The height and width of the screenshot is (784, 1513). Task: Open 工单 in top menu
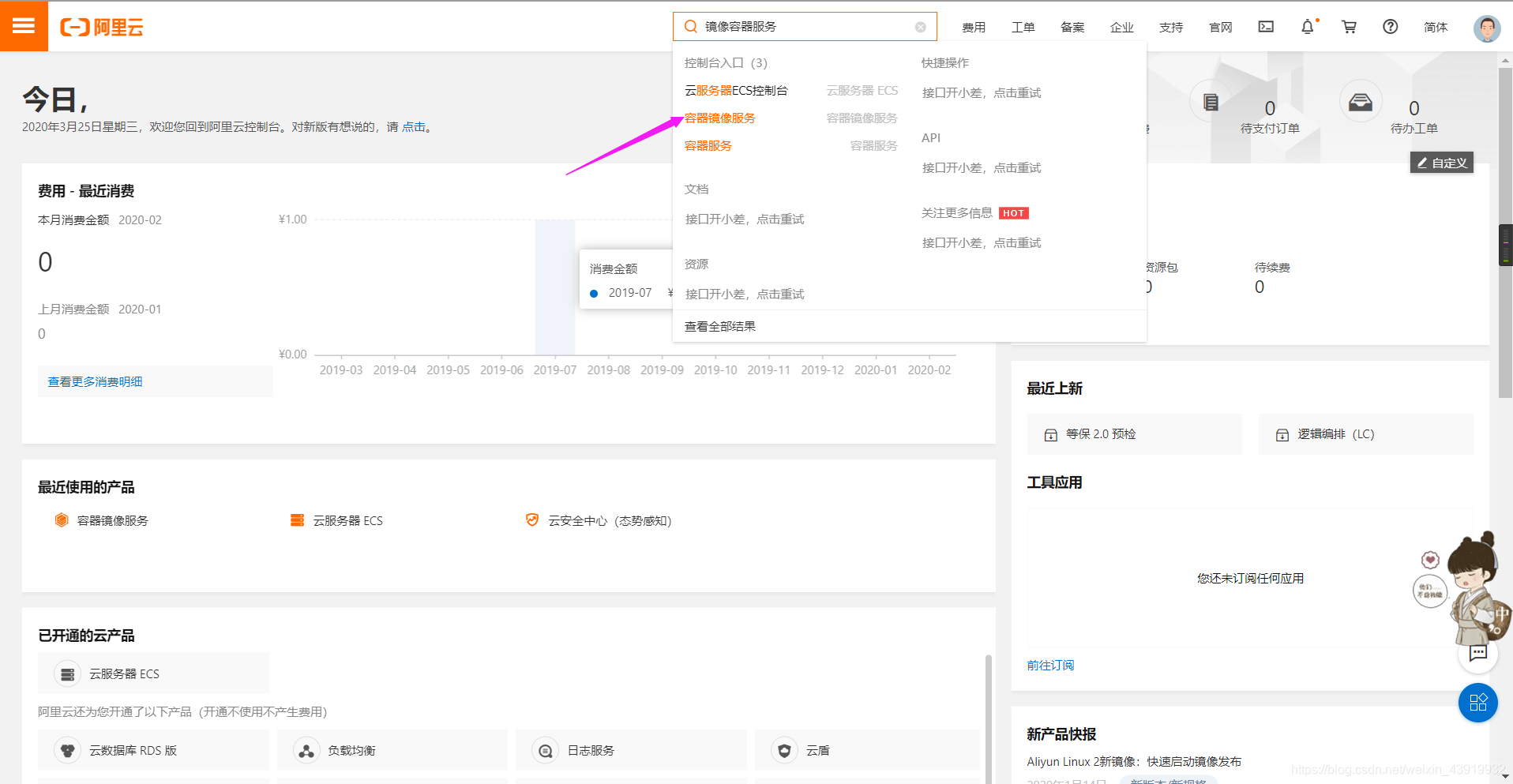click(1023, 27)
